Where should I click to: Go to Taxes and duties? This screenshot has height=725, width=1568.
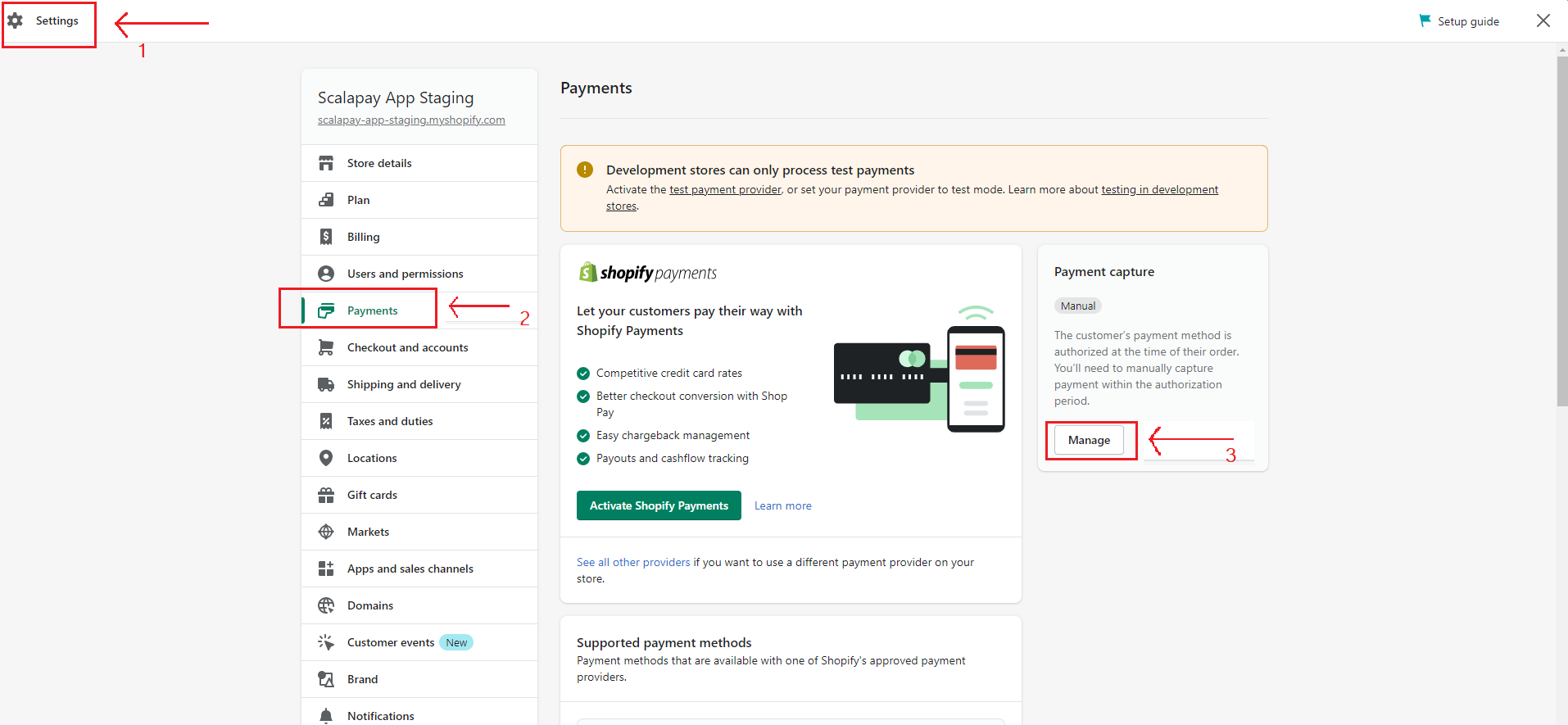tap(419, 421)
